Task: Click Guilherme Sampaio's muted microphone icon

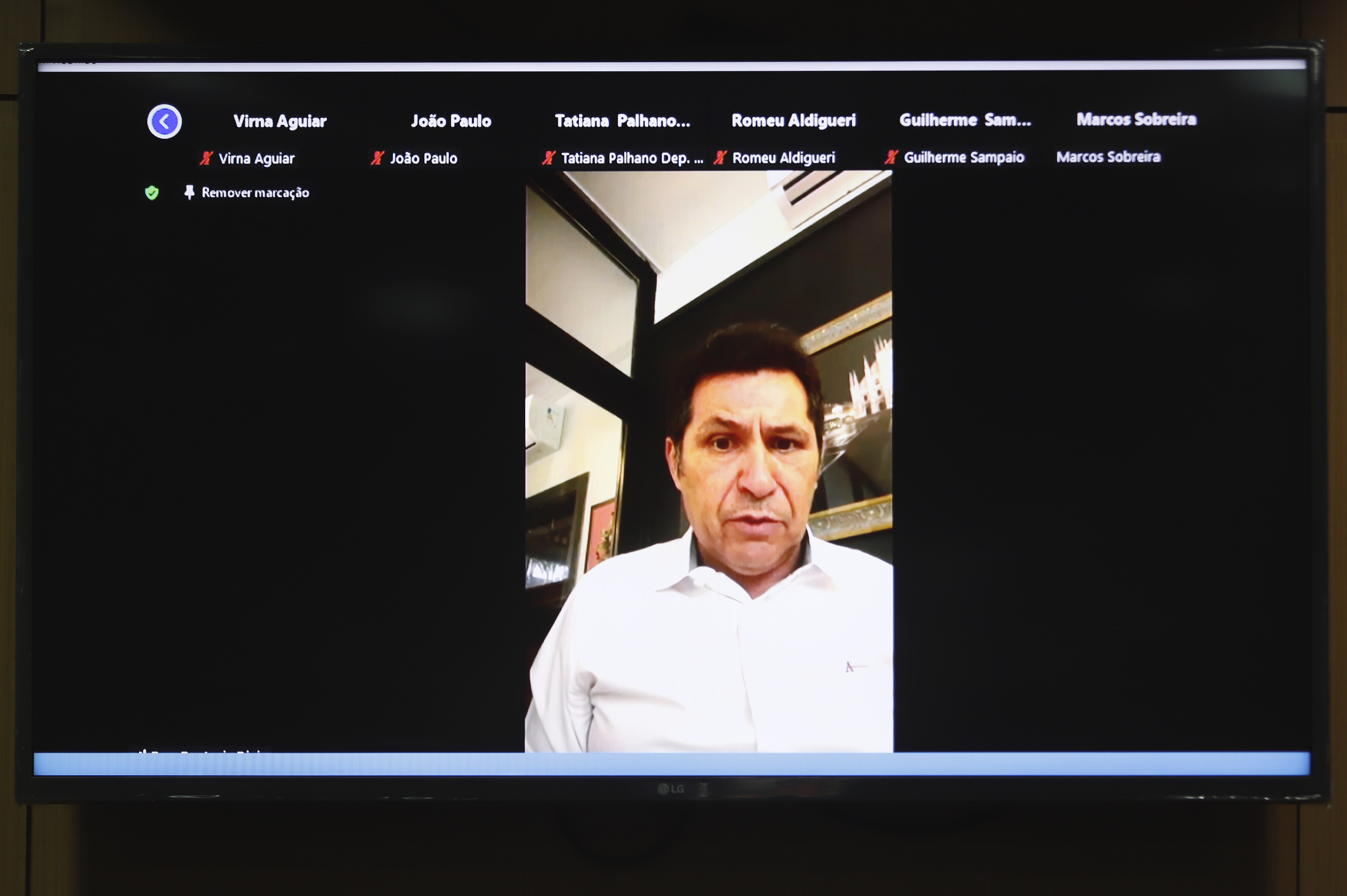Action: click(x=891, y=157)
